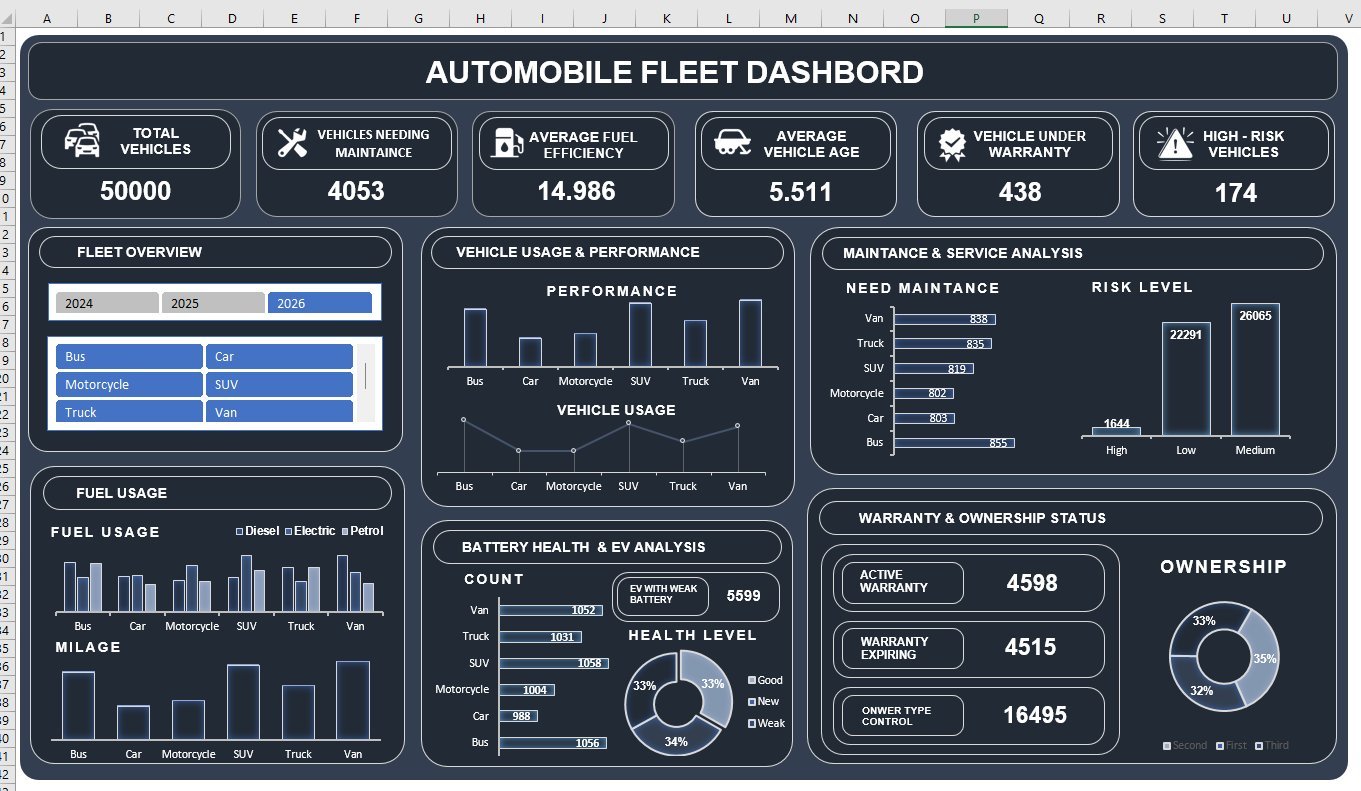Filter by Car in vehicle slicer
This screenshot has width=1361, height=791.
(x=279, y=356)
